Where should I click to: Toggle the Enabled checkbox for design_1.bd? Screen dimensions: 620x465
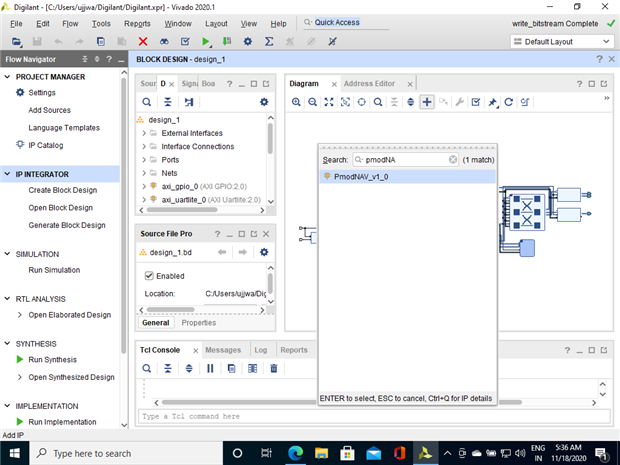tap(151, 276)
